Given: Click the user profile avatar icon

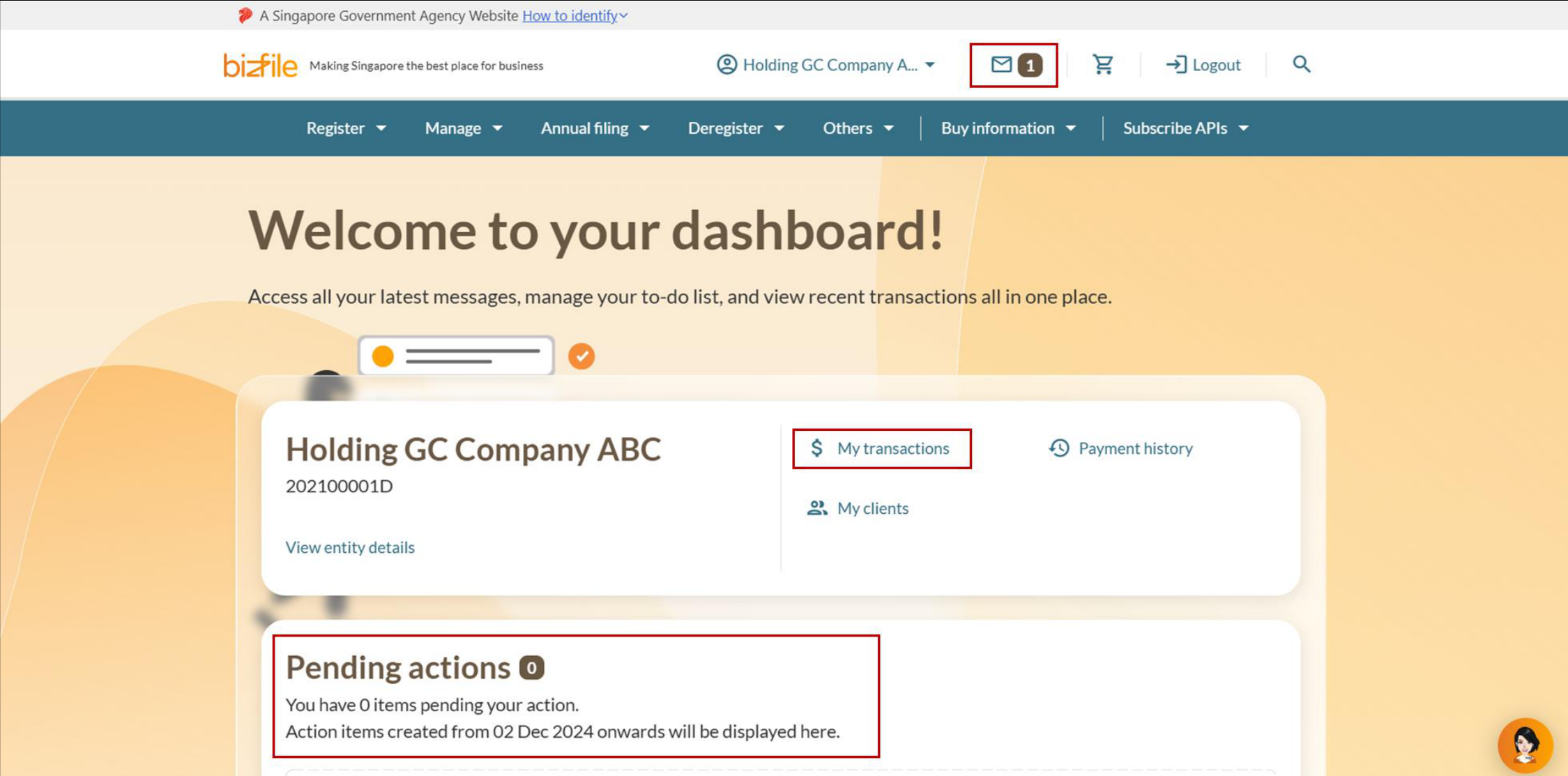Looking at the screenshot, I should click(x=726, y=64).
